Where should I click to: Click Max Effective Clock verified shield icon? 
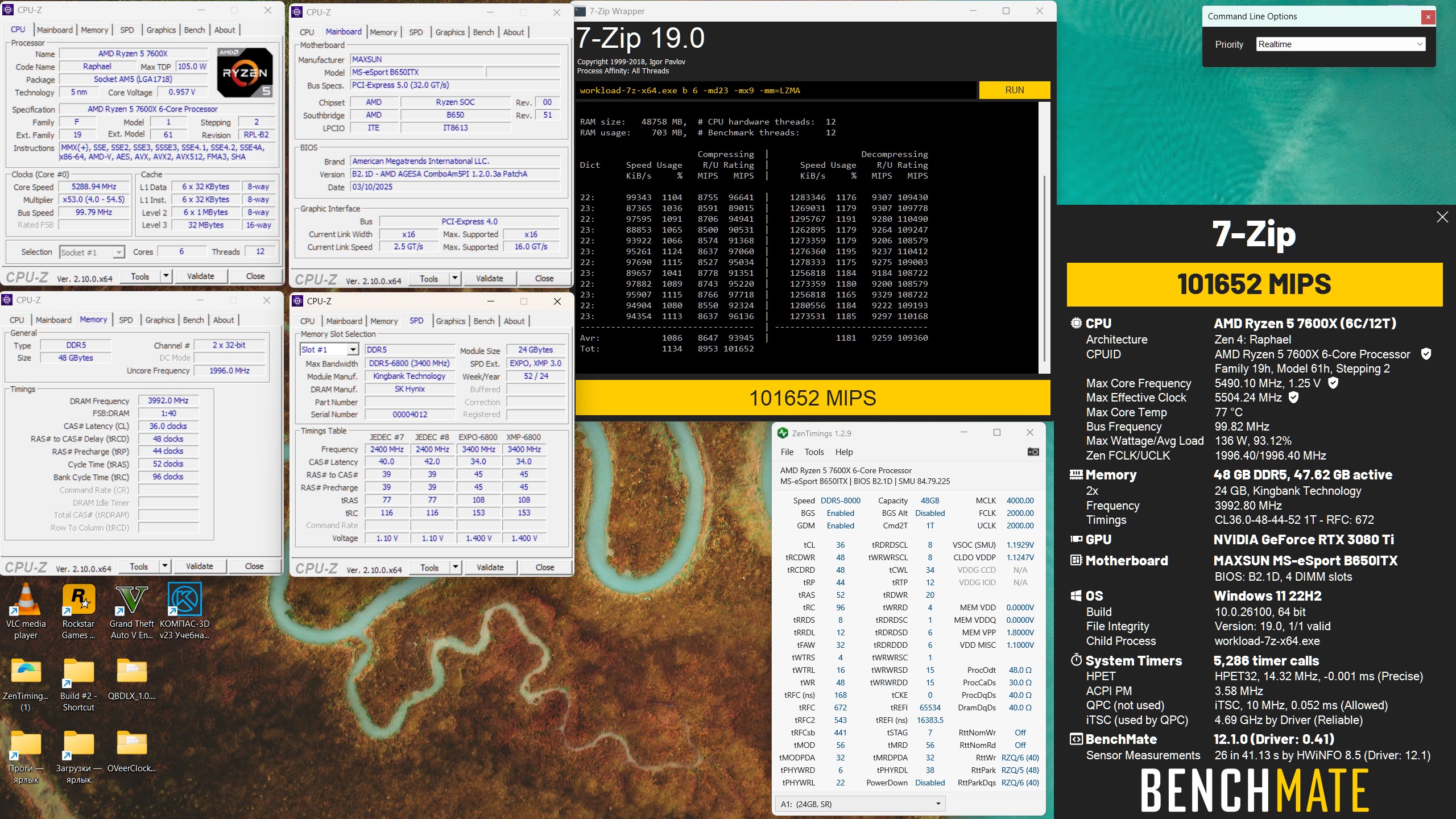click(x=1293, y=397)
